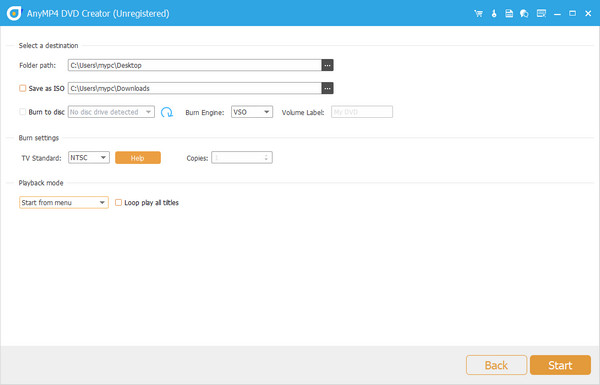Click the Volume Label input field

(362, 112)
